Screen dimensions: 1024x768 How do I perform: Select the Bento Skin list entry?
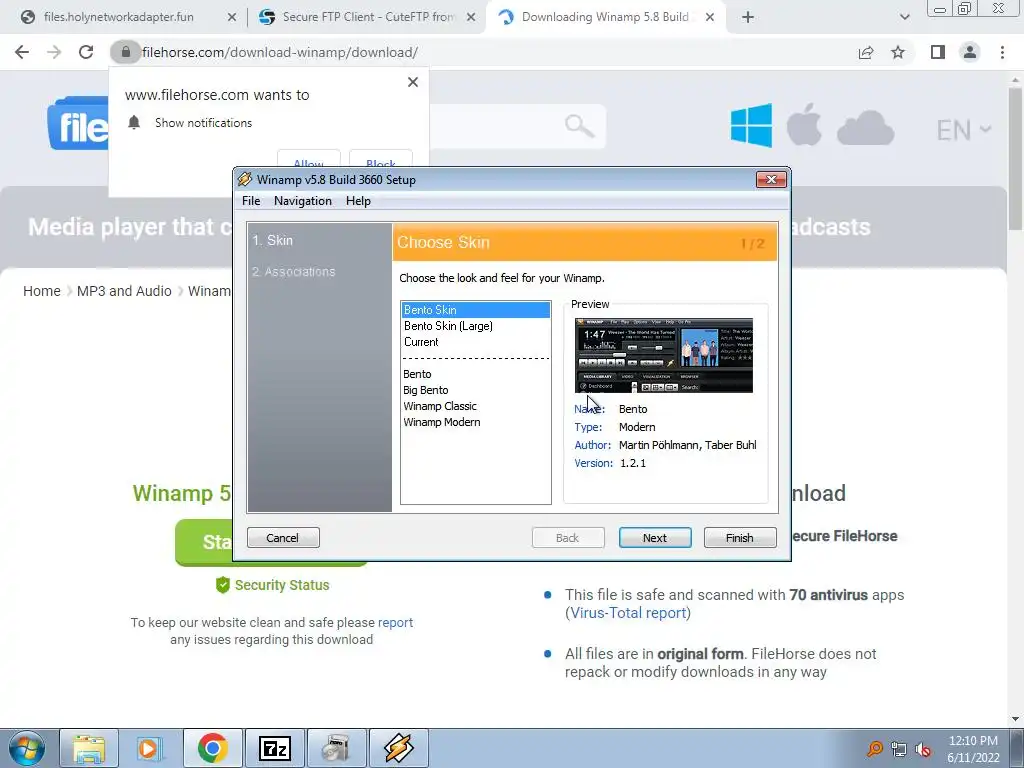click(x=475, y=310)
